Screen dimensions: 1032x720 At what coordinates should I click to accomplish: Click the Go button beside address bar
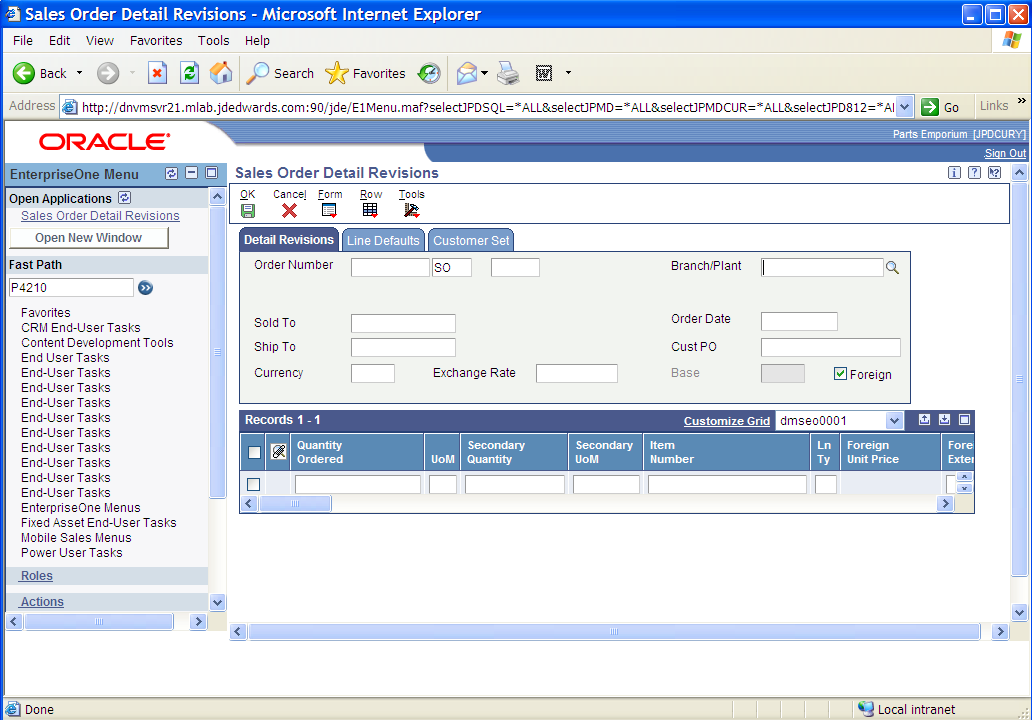click(941, 107)
